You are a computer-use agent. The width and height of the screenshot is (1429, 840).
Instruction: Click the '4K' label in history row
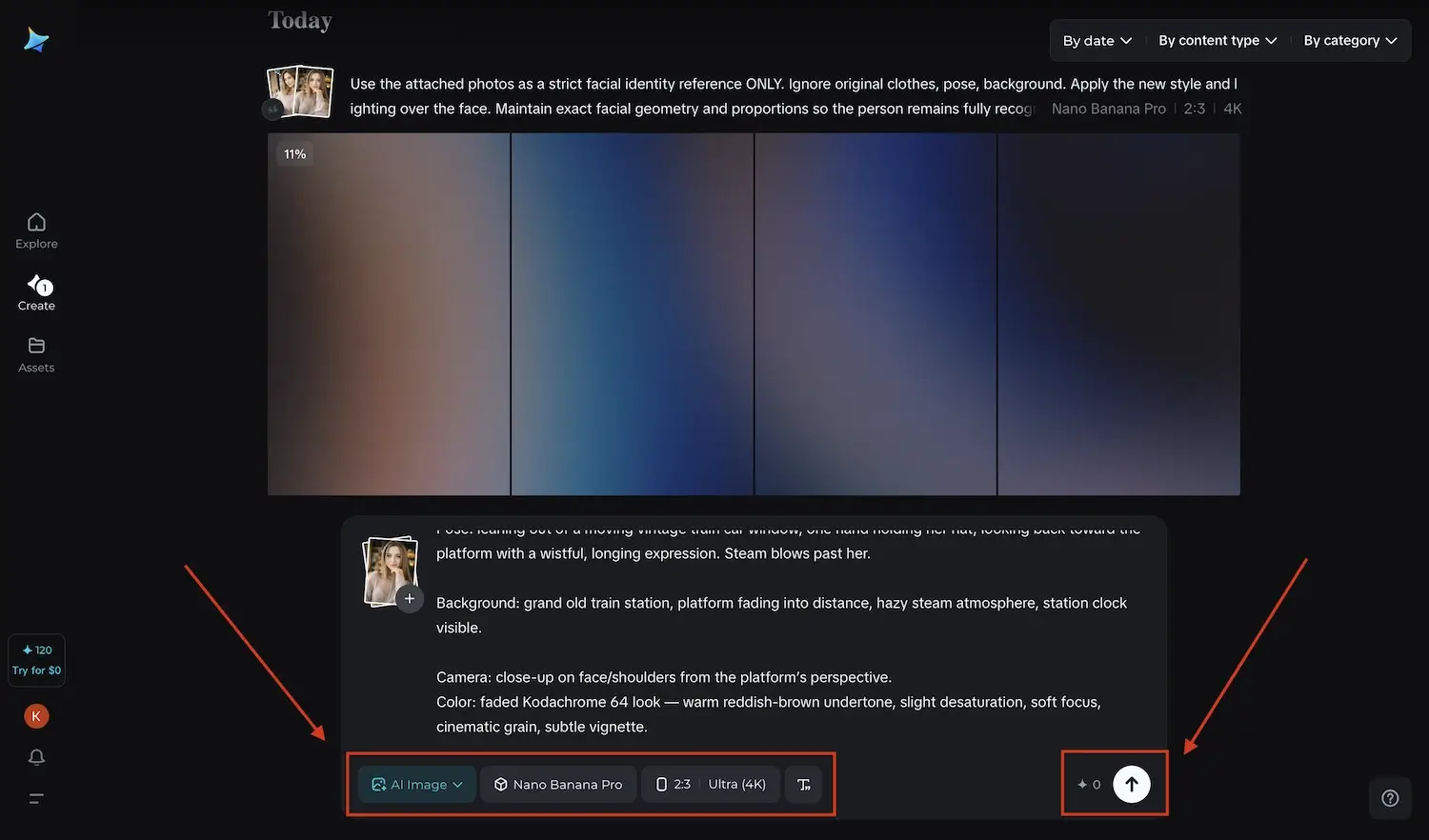pos(1233,110)
